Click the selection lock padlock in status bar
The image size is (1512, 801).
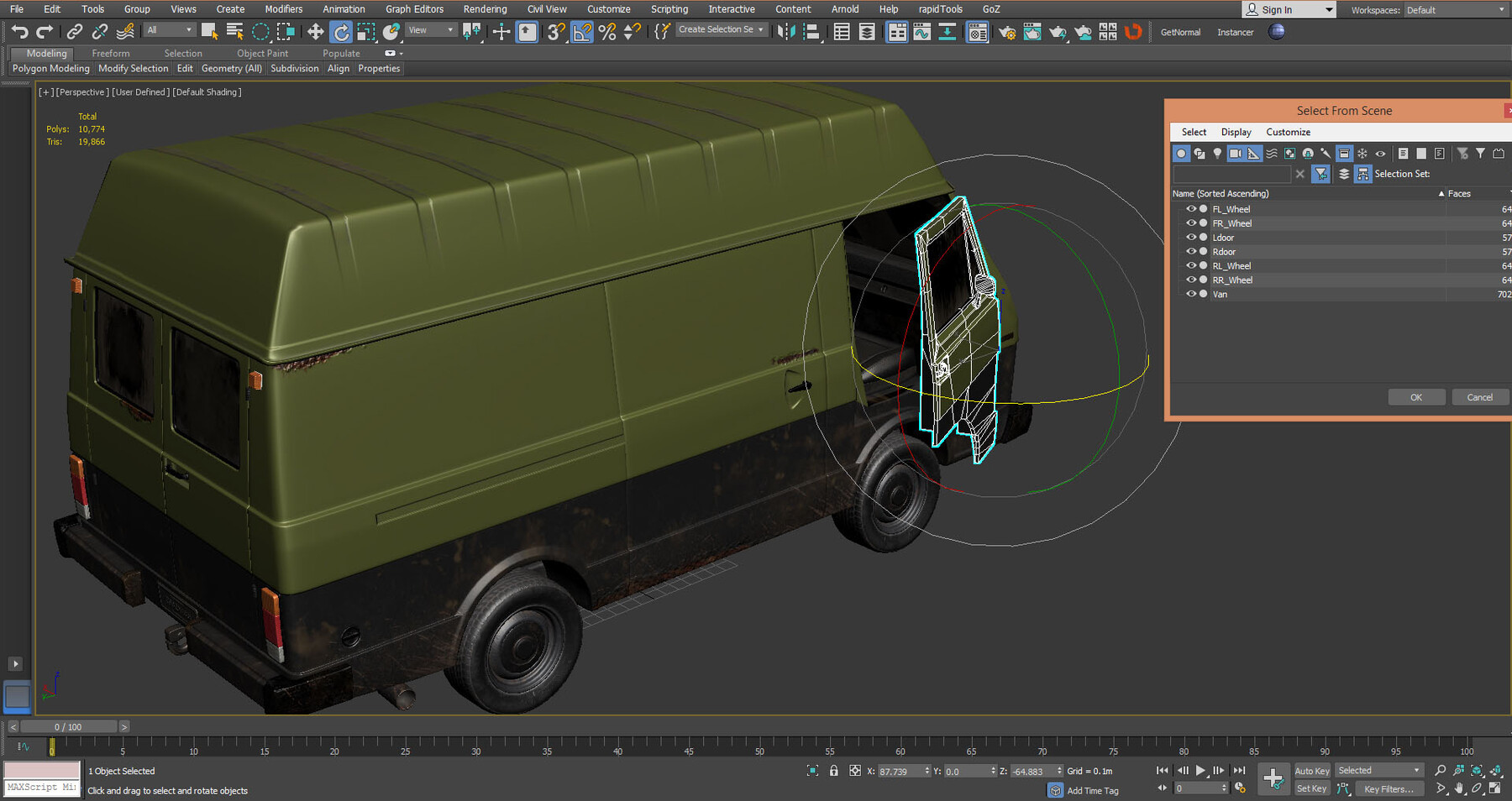833,770
